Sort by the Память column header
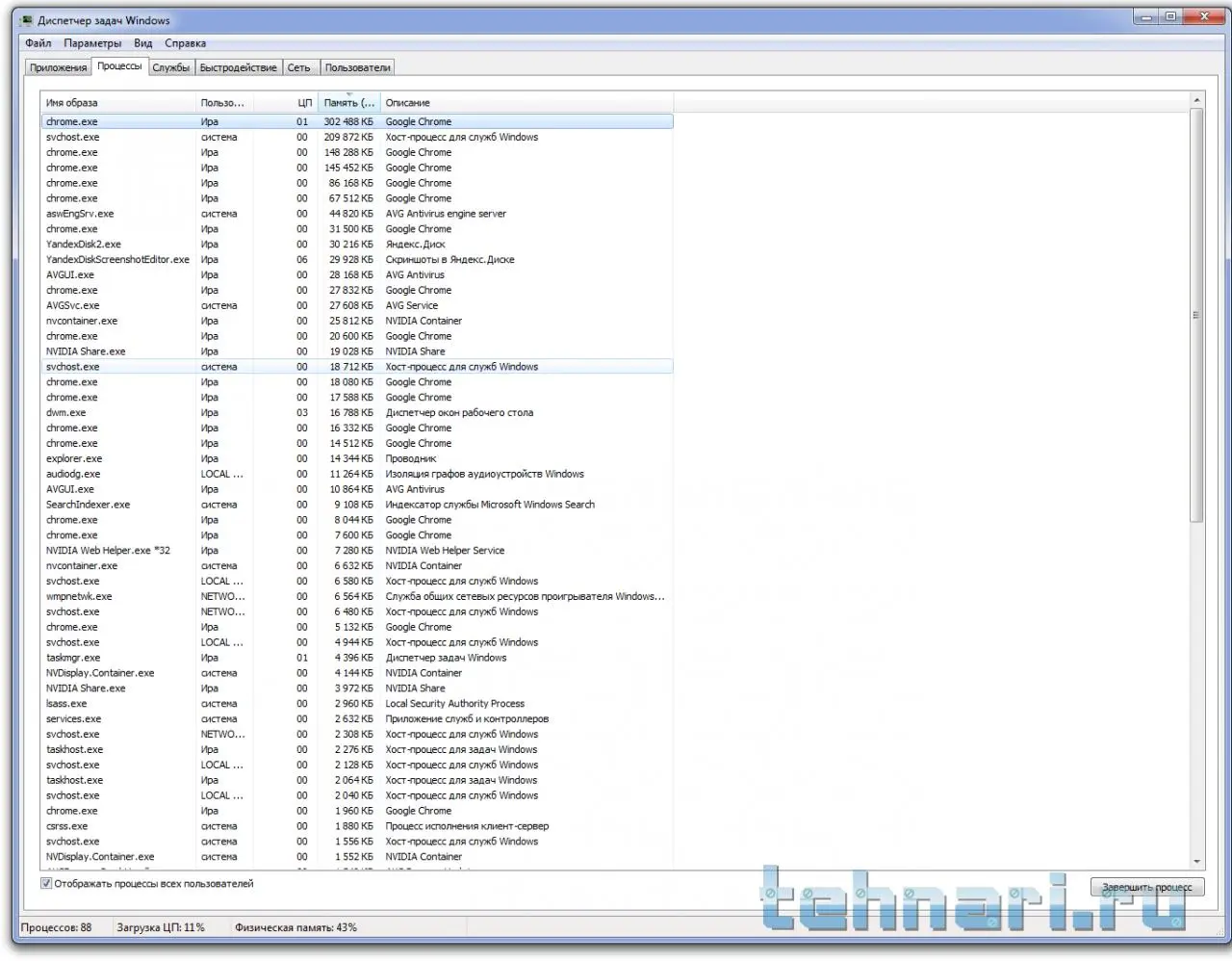 (348, 103)
